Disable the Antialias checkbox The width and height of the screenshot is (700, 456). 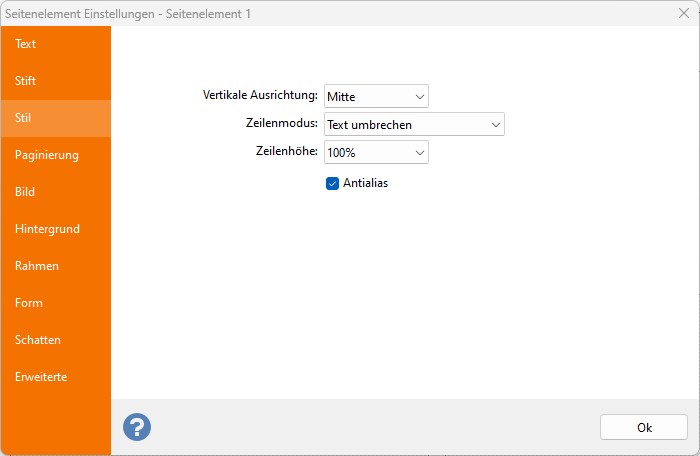tap(333, 183)
